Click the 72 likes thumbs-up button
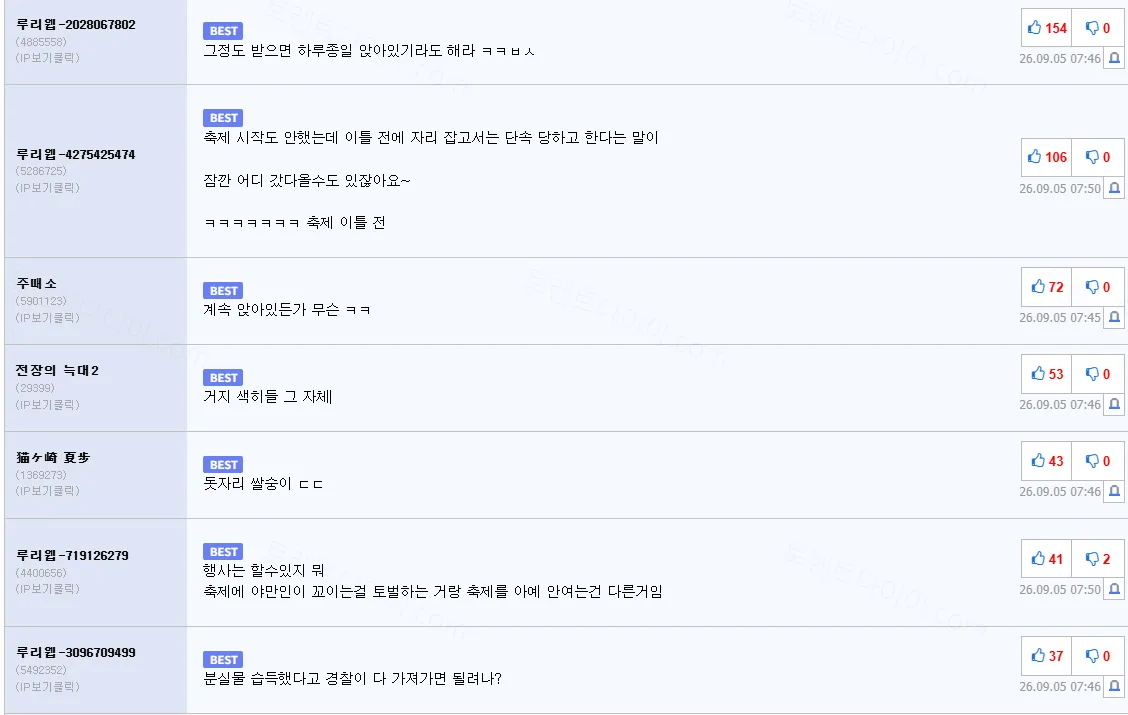 click(x=1046, y=287)
